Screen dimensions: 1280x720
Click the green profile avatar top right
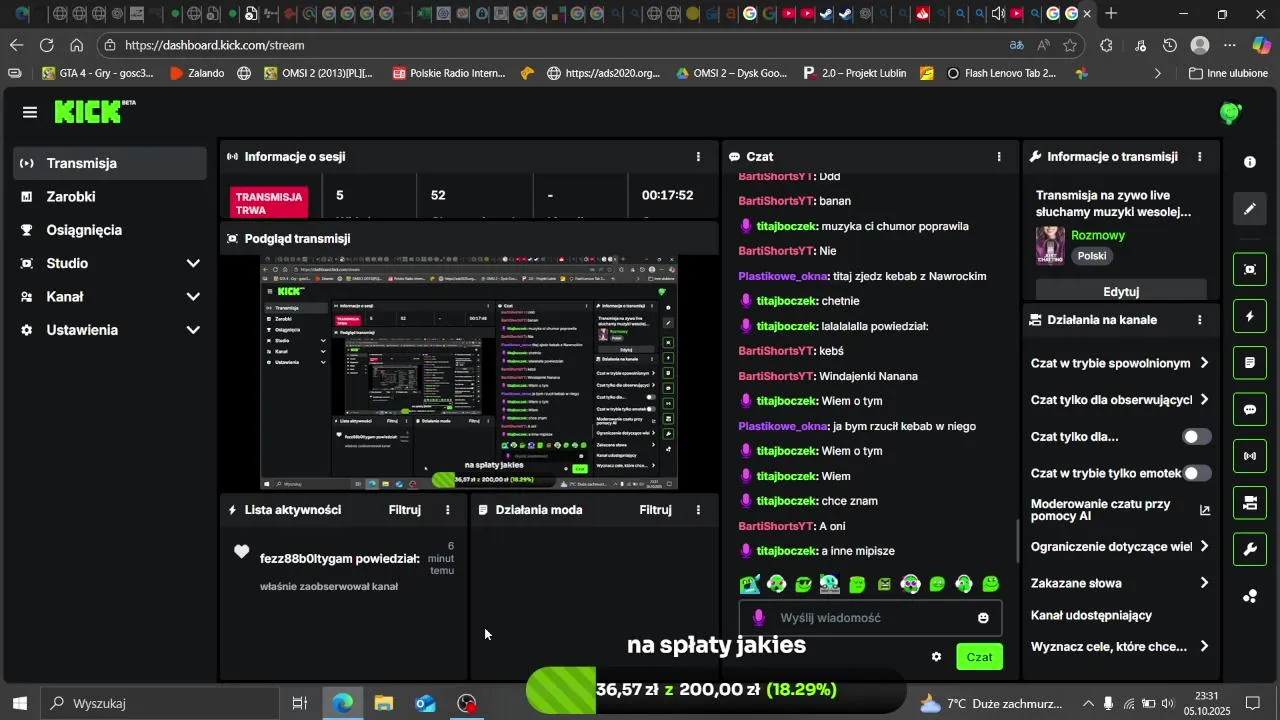pyautogui.click(x=1231, y=113)
